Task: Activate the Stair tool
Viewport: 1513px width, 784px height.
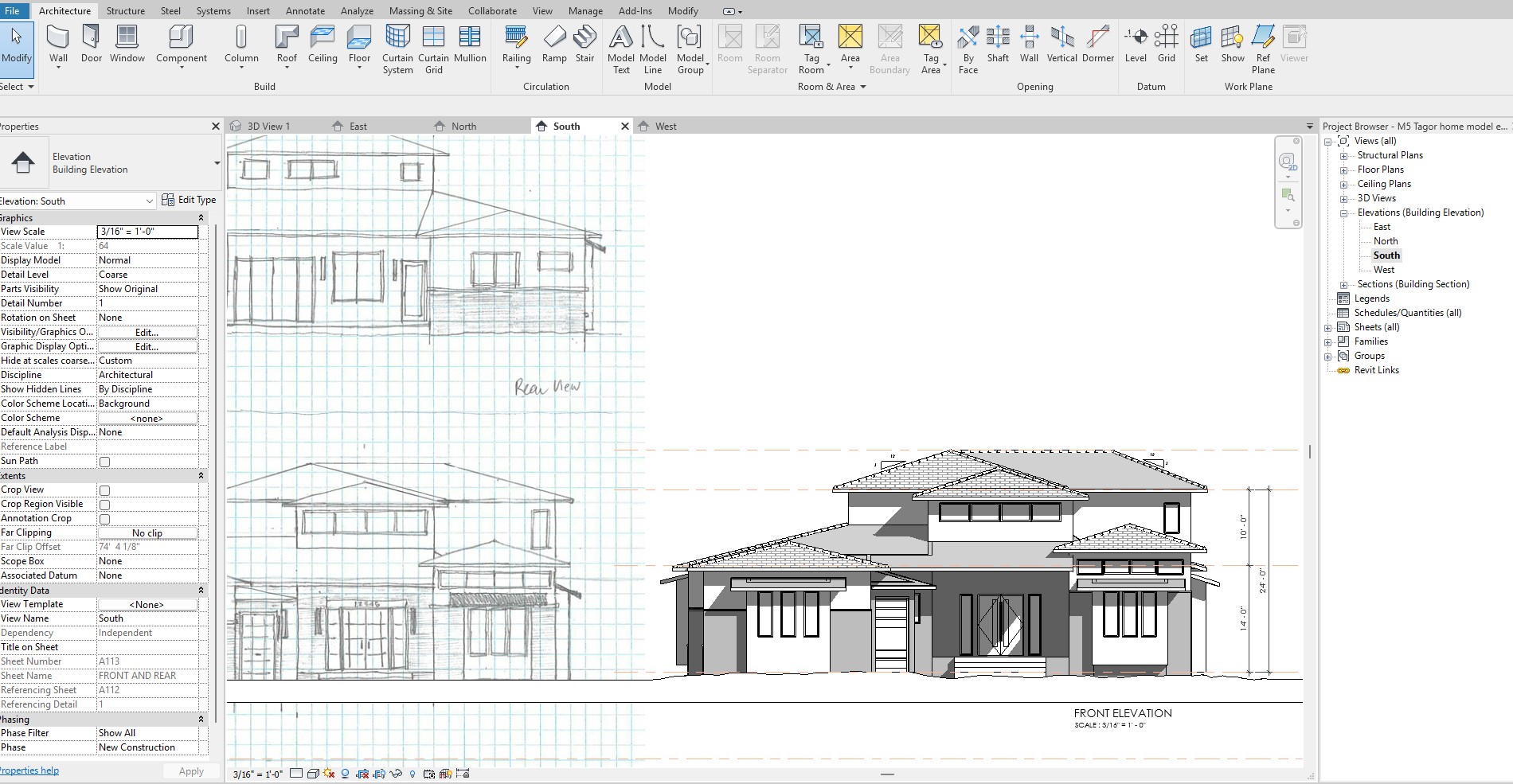Action: point(584,45)
